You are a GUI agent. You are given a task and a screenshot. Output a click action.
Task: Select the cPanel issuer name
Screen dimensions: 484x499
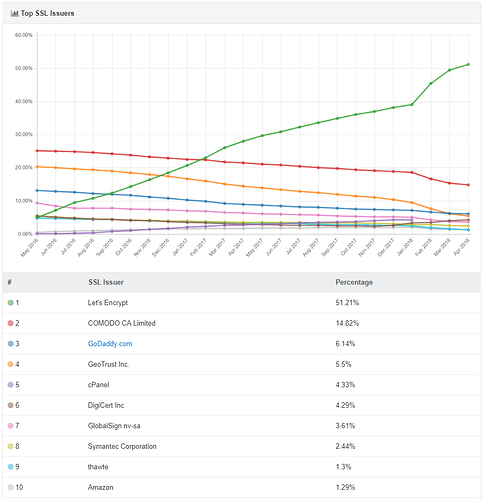[x=98, y=385]
